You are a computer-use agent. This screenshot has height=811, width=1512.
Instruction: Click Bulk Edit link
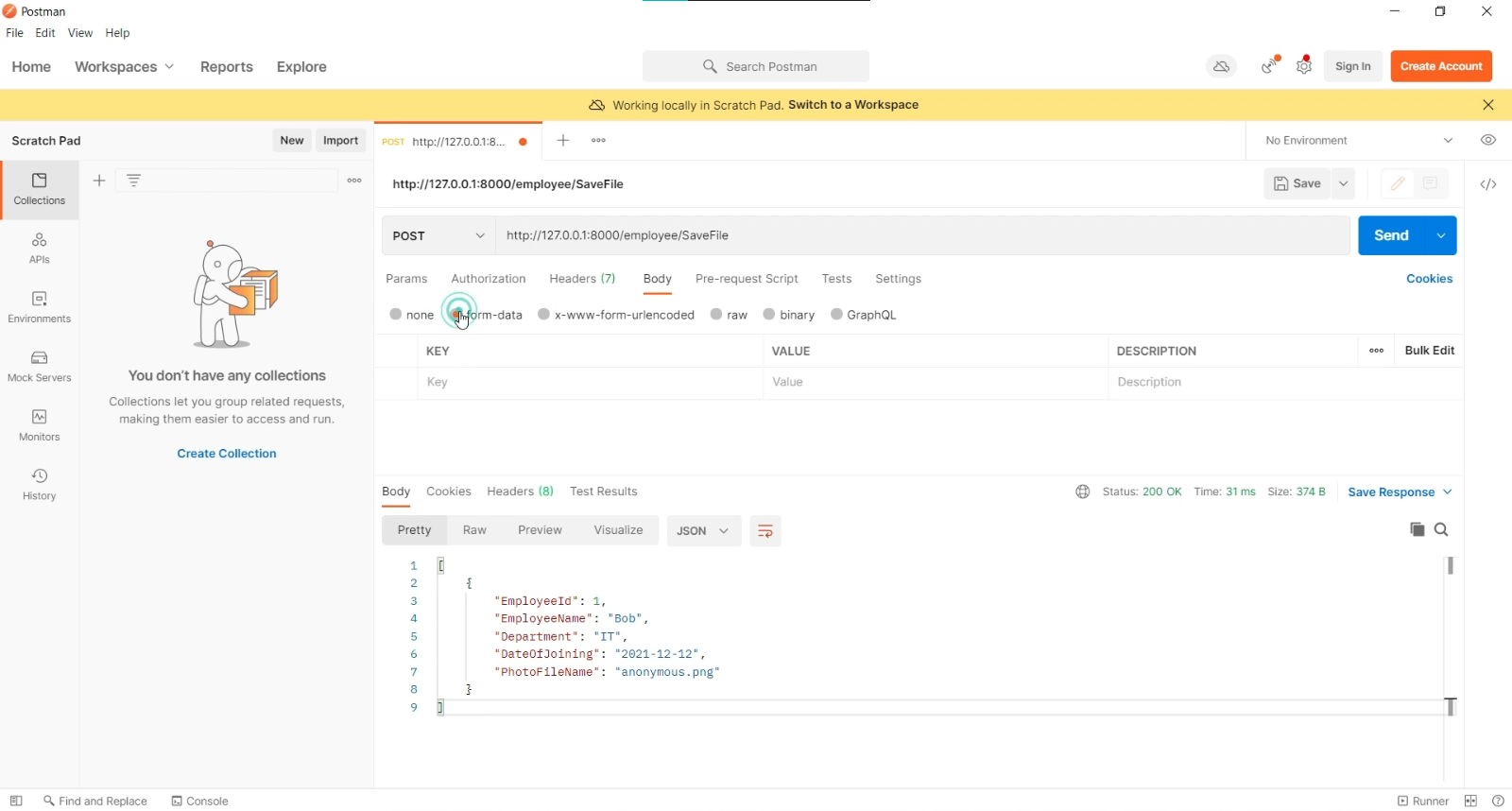1430,351
